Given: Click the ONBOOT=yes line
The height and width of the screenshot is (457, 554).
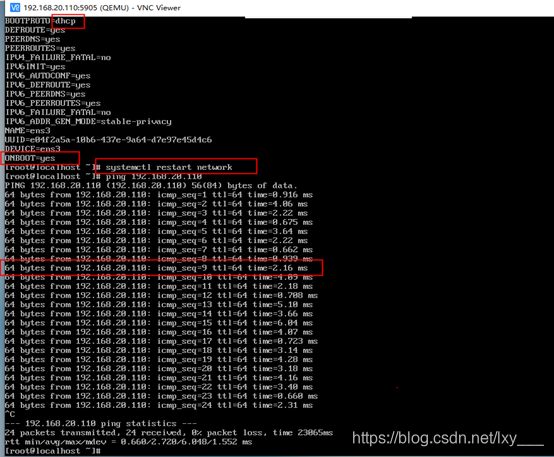Looking at the screenshot, I should (x=30, y=158).
